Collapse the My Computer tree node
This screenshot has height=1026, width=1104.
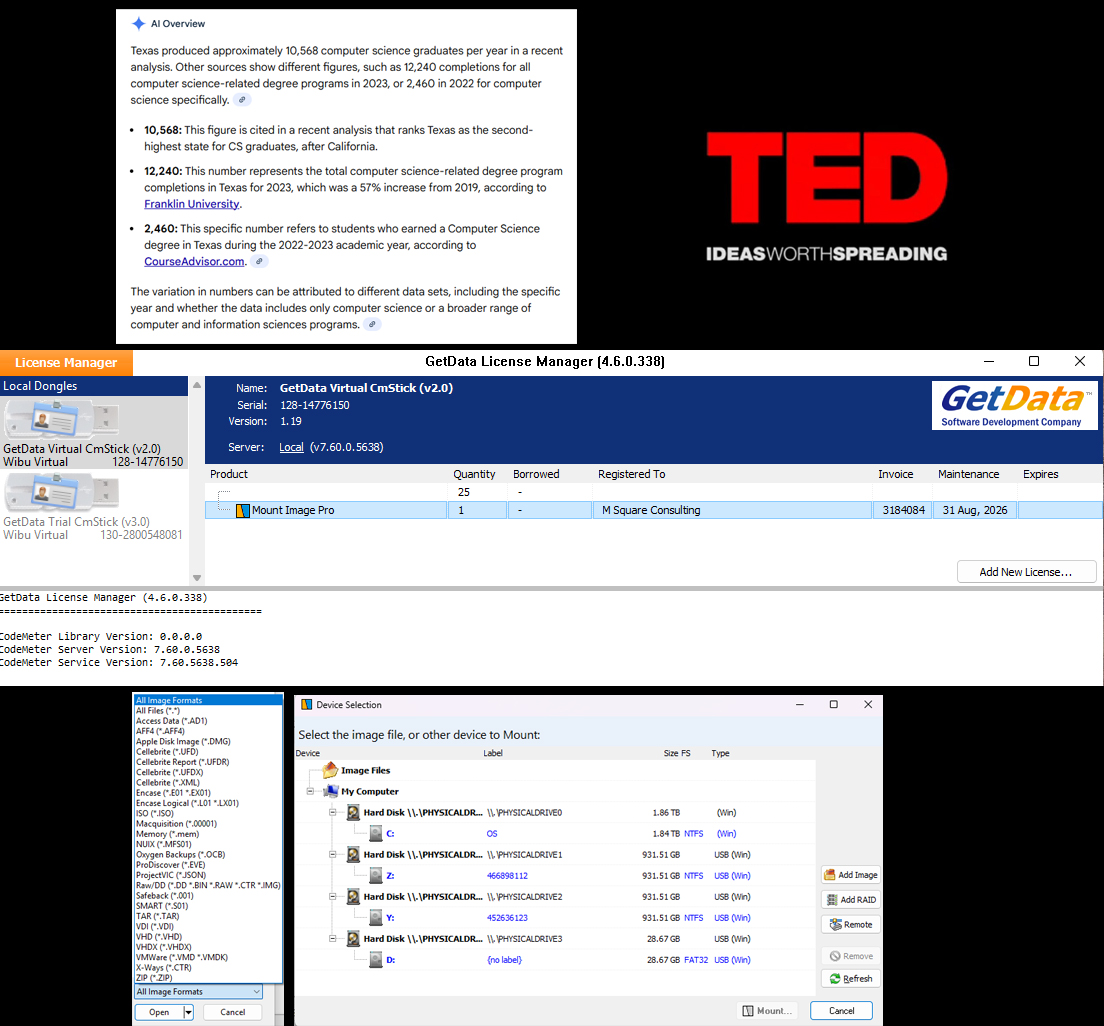click(x=312, y=792)
